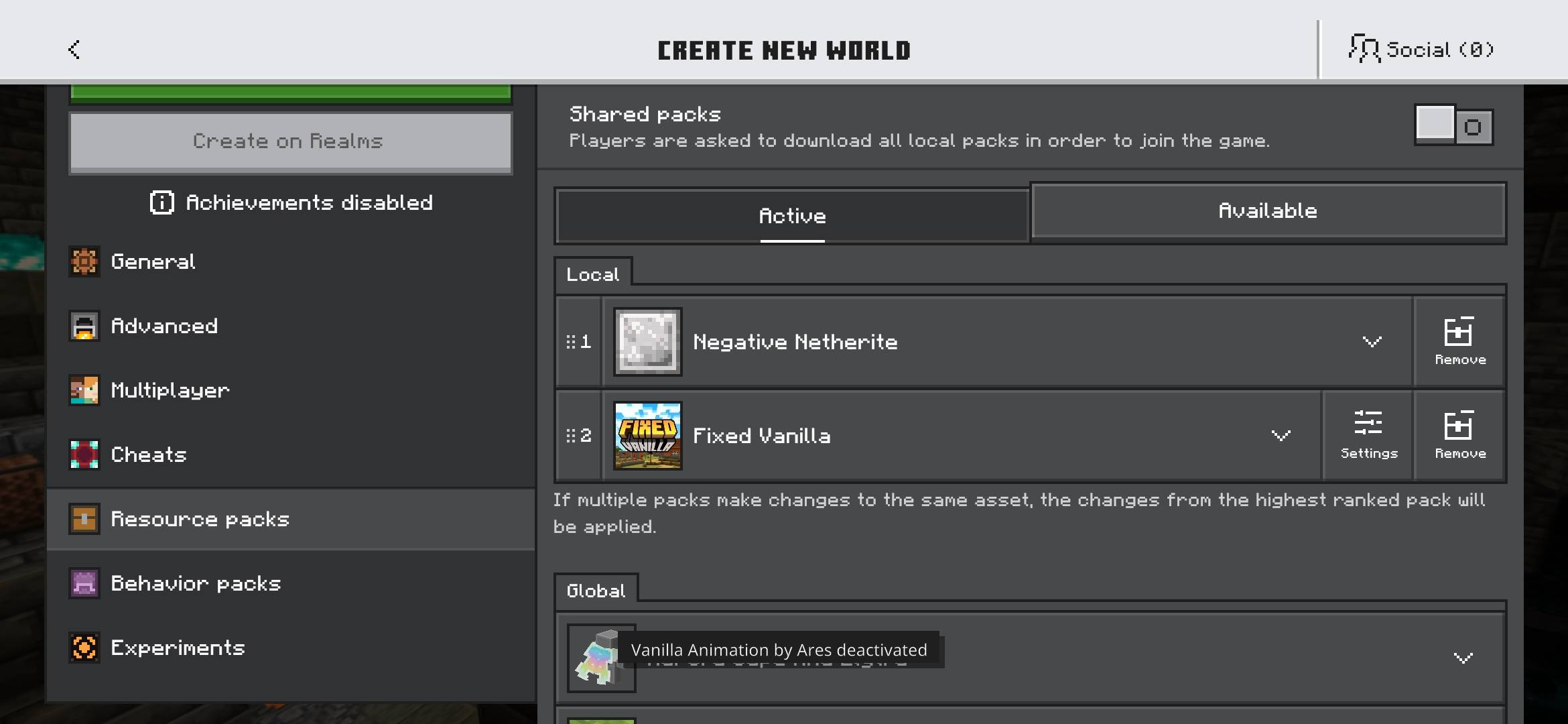Image resolution: width=1568 pixels, height=724 pixels.
Task: Click the Experiments icon
Action: (x=84, y=648)
